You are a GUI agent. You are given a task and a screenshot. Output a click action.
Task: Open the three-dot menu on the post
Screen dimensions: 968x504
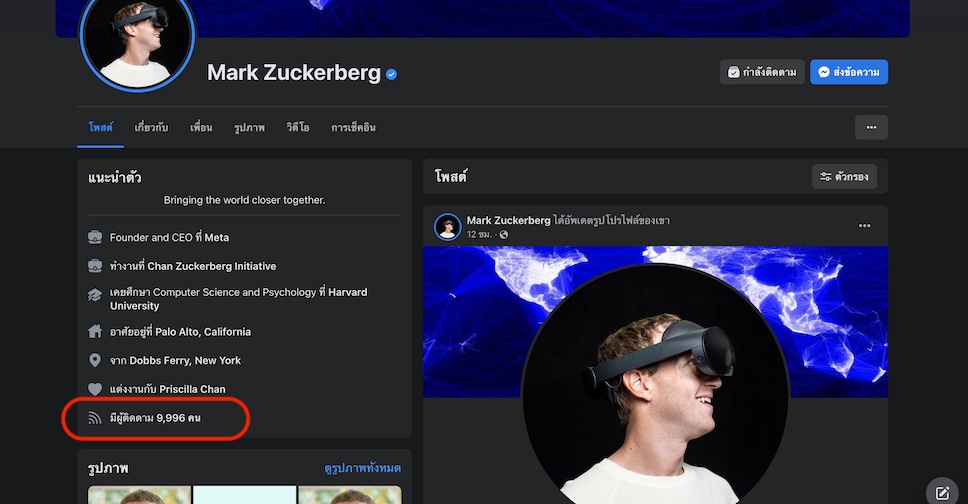(865, 226)
